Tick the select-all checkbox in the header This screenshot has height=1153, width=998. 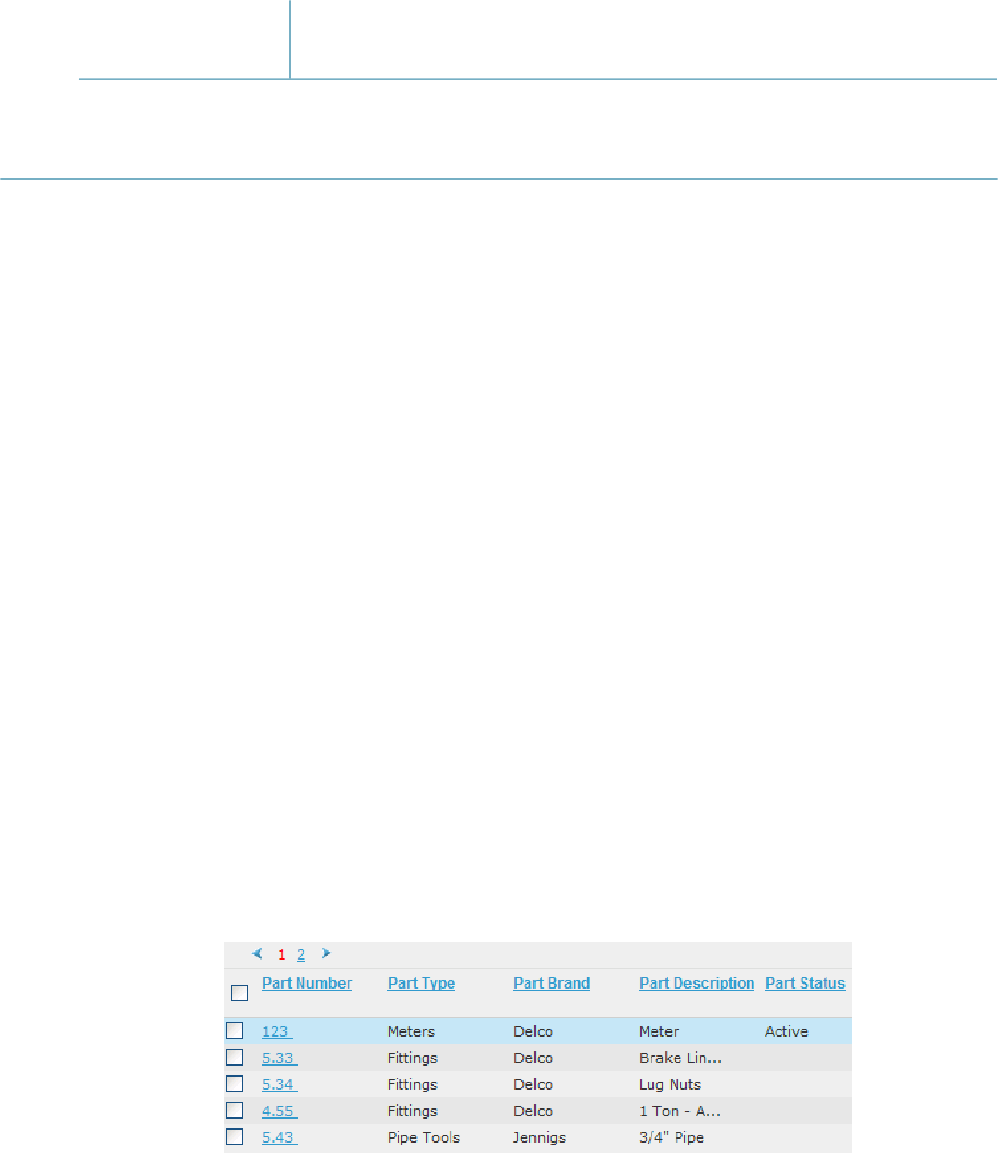tap(239, 993)
